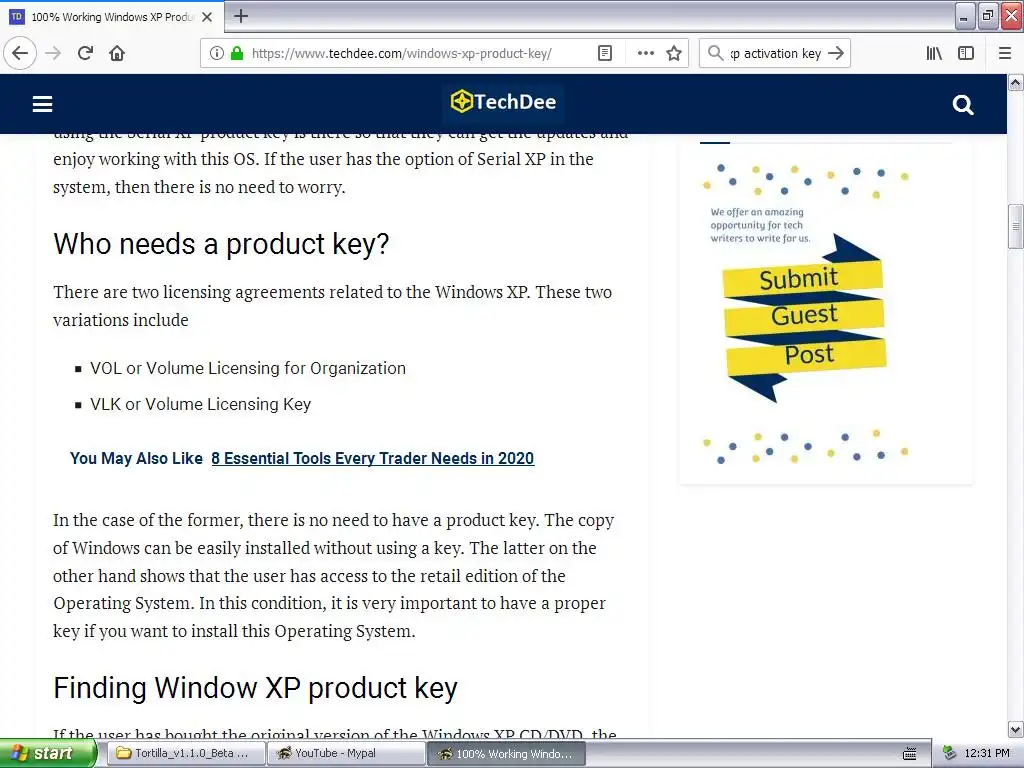Click the search magnifier in search box
1024x768 pixels.
[x=715, y=53]
